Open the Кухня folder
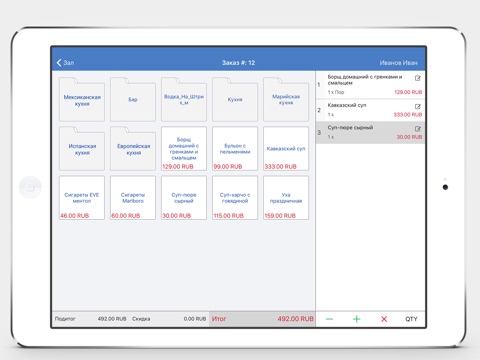The image size is (480, 360). click(235, 100)
